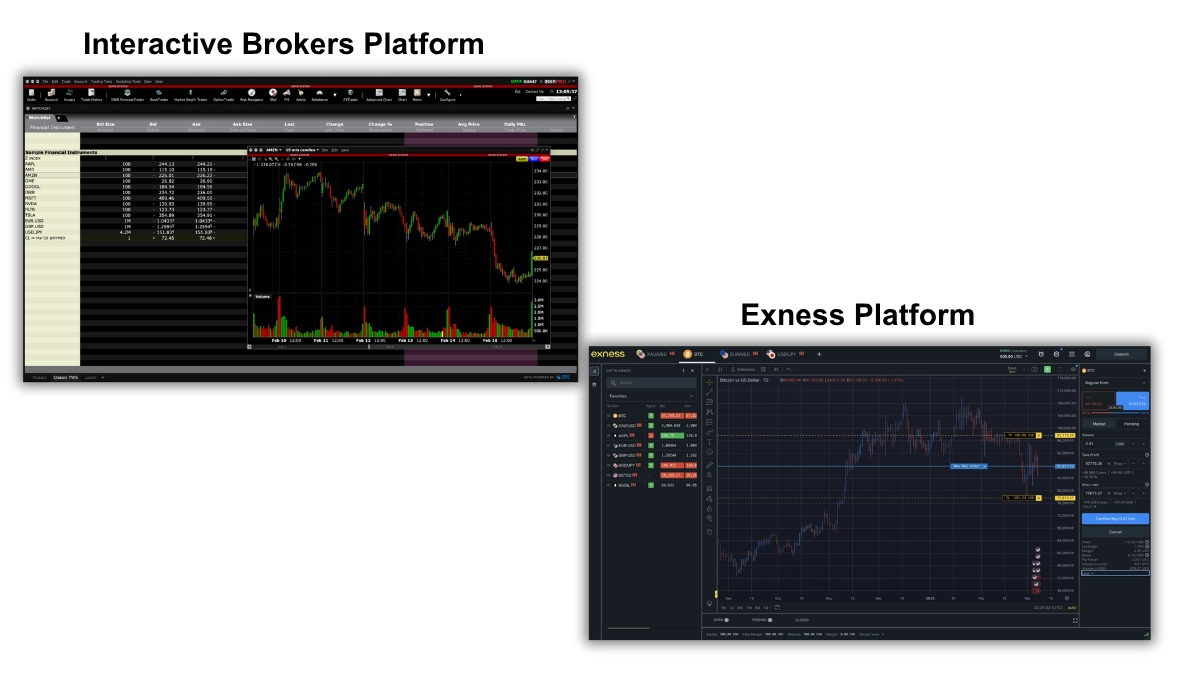1200x675 pixels.
Task: Select the Watchlist tab in Interactive Brokers
Action: tap(38, 118)
